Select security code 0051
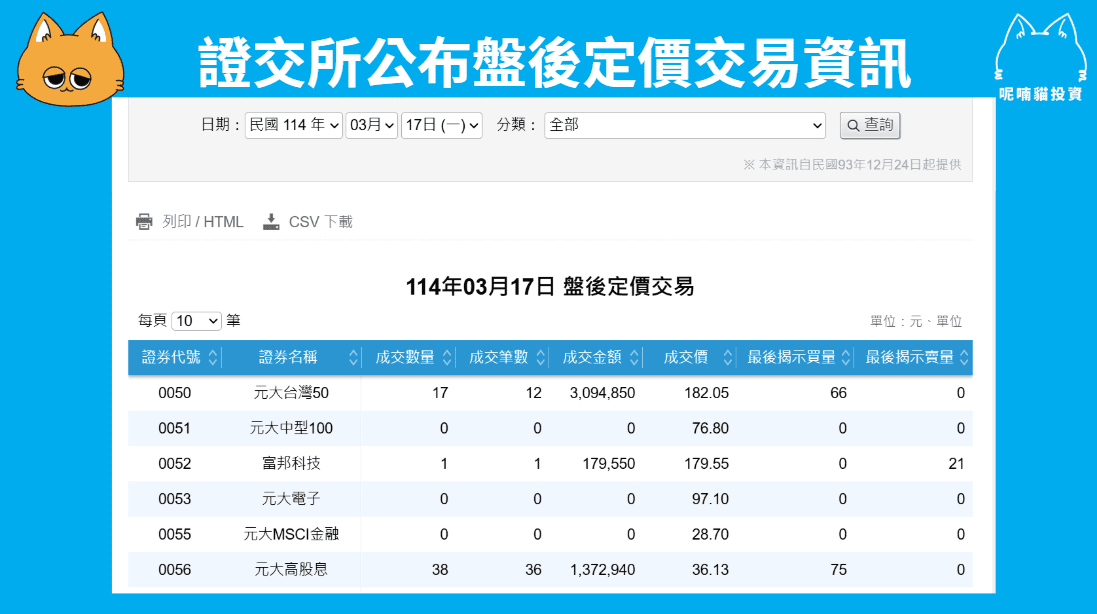1097x614 pixels. pyautogui.click(x=175, y=428)
